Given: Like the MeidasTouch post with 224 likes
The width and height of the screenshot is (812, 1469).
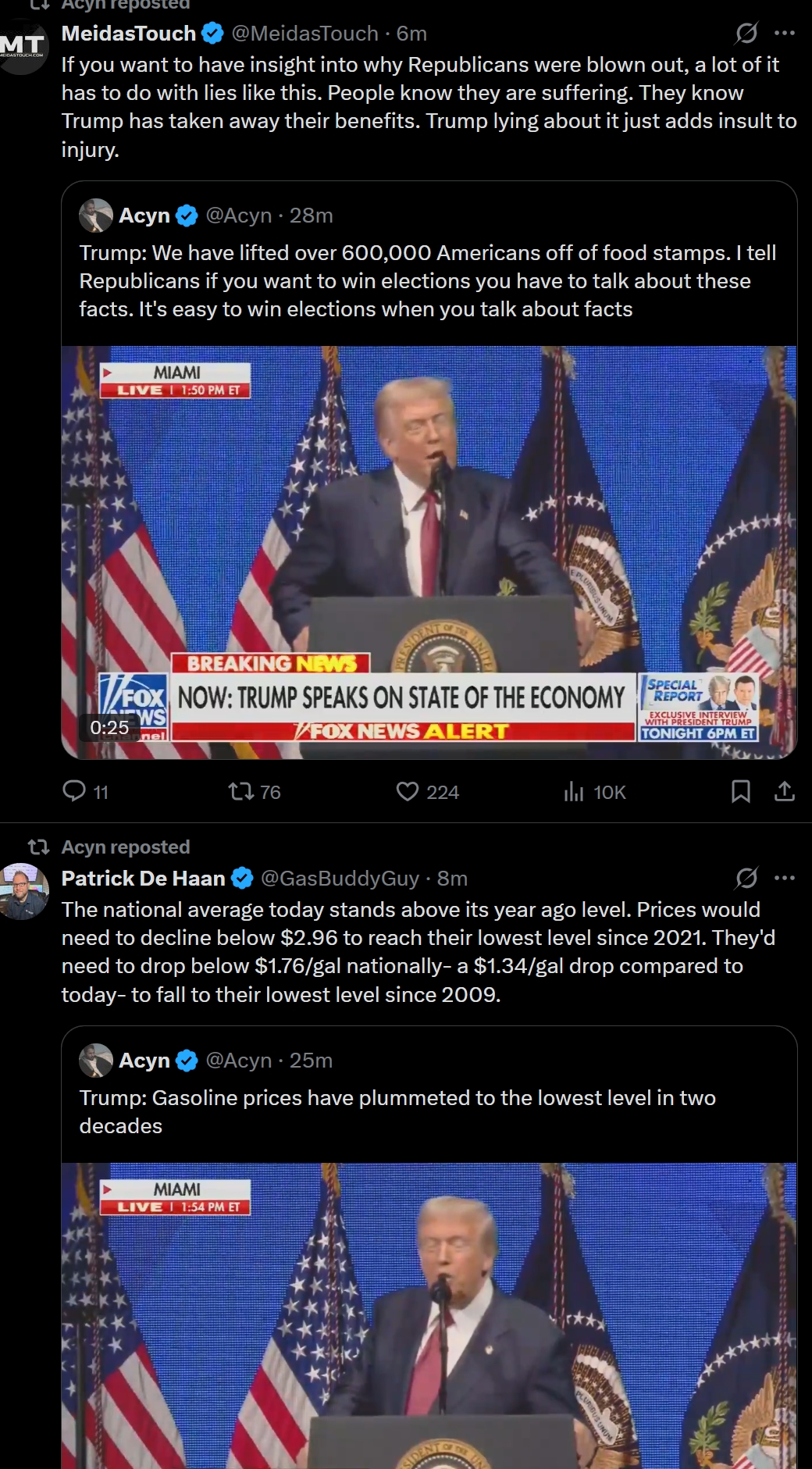Looking at the screenshot, I should tap(427, 792).
